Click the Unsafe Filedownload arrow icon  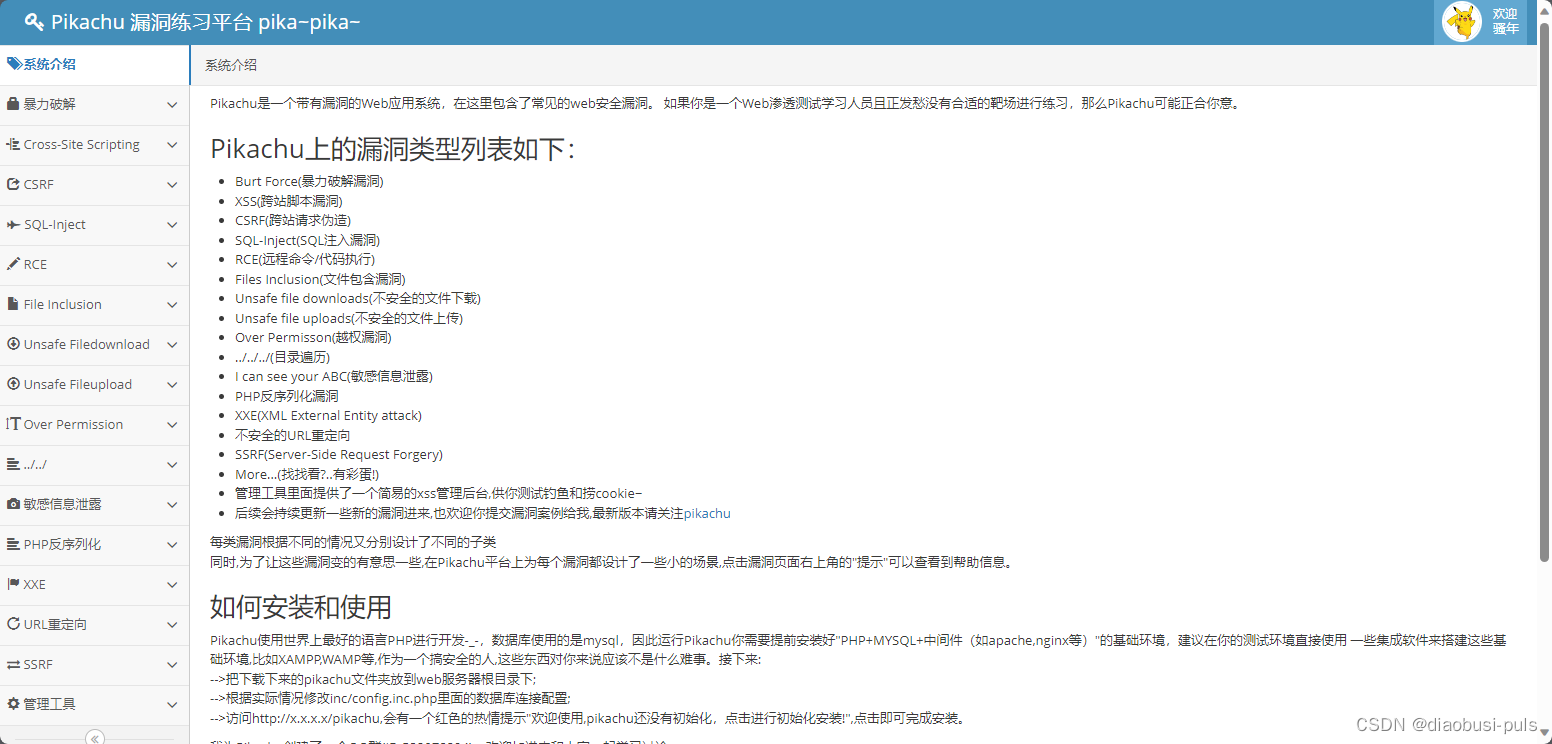[13, 344]
